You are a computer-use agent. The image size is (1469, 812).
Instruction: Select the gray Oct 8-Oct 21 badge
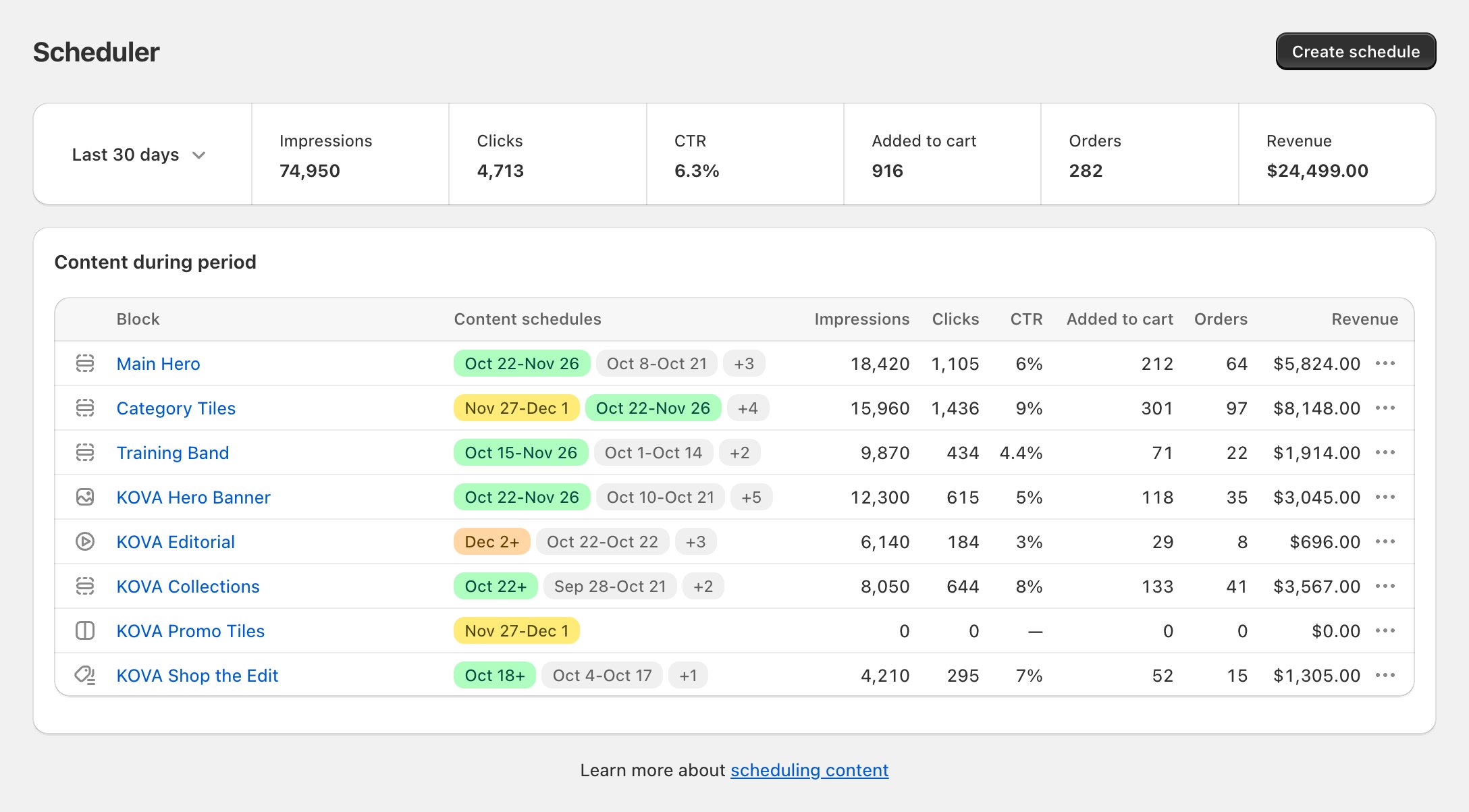coord(657,364)
